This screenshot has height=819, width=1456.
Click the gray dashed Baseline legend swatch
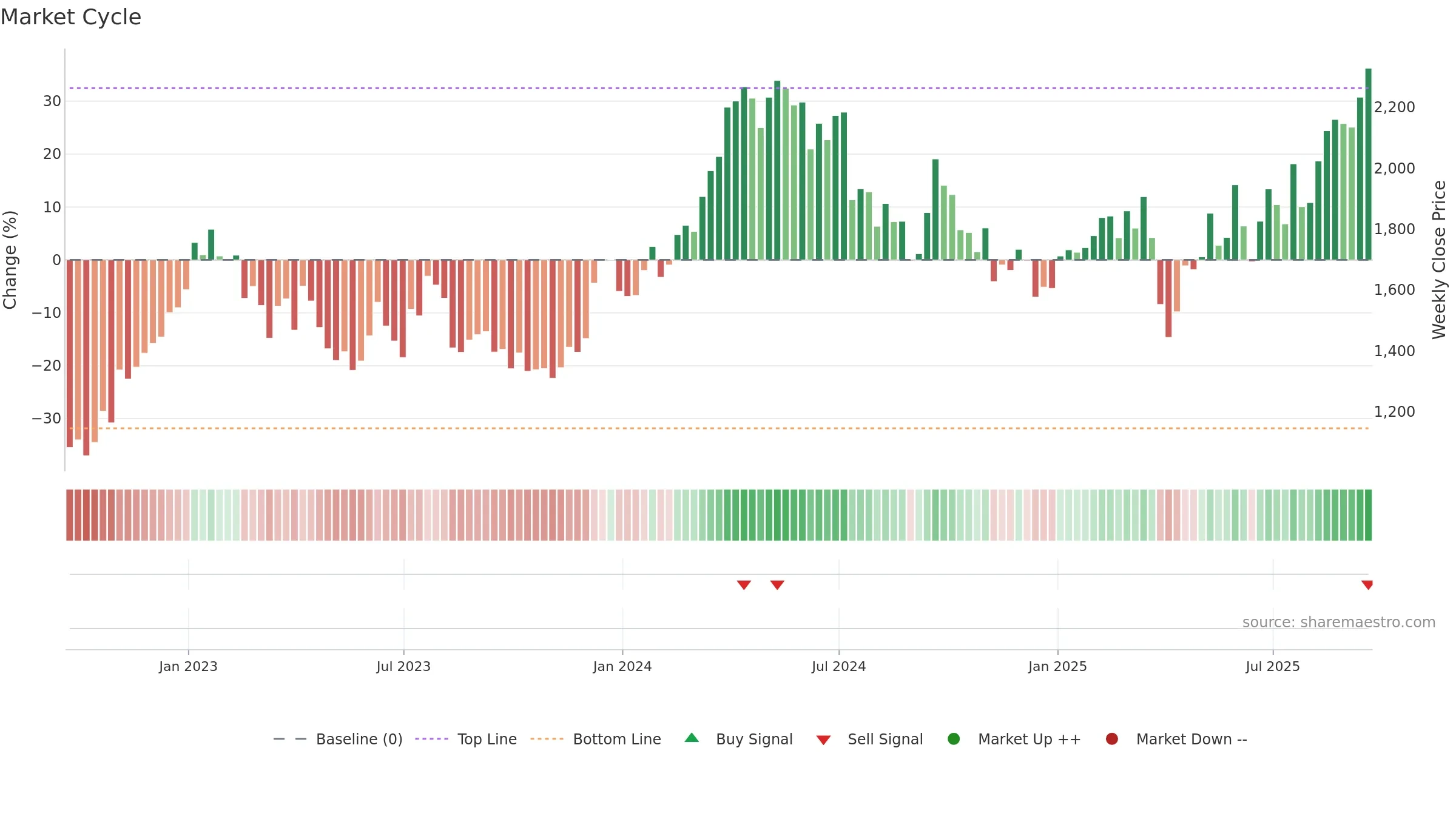[x=290, y=739]
